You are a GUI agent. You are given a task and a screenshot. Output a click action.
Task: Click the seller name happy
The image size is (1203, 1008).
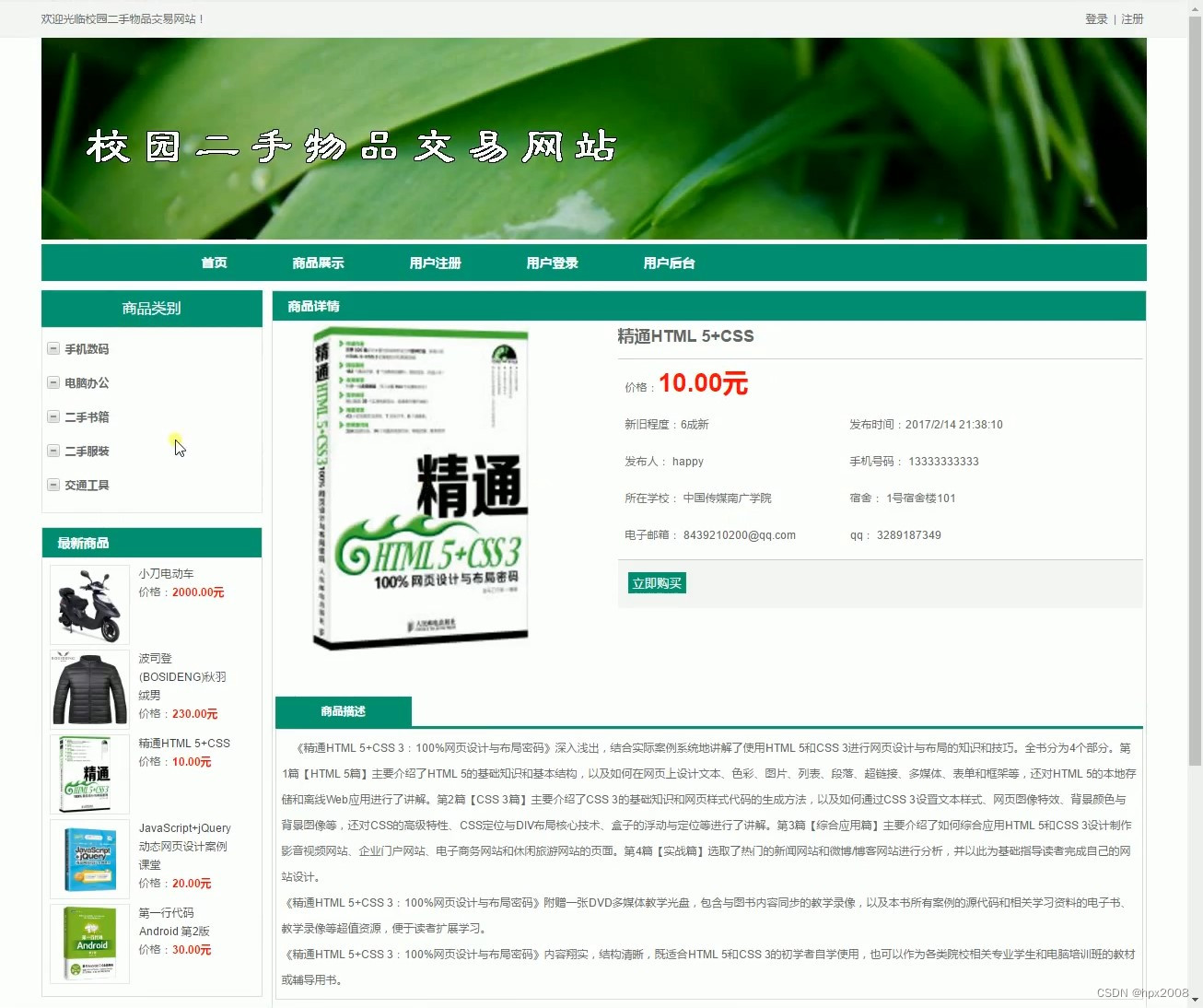(687, 462)
